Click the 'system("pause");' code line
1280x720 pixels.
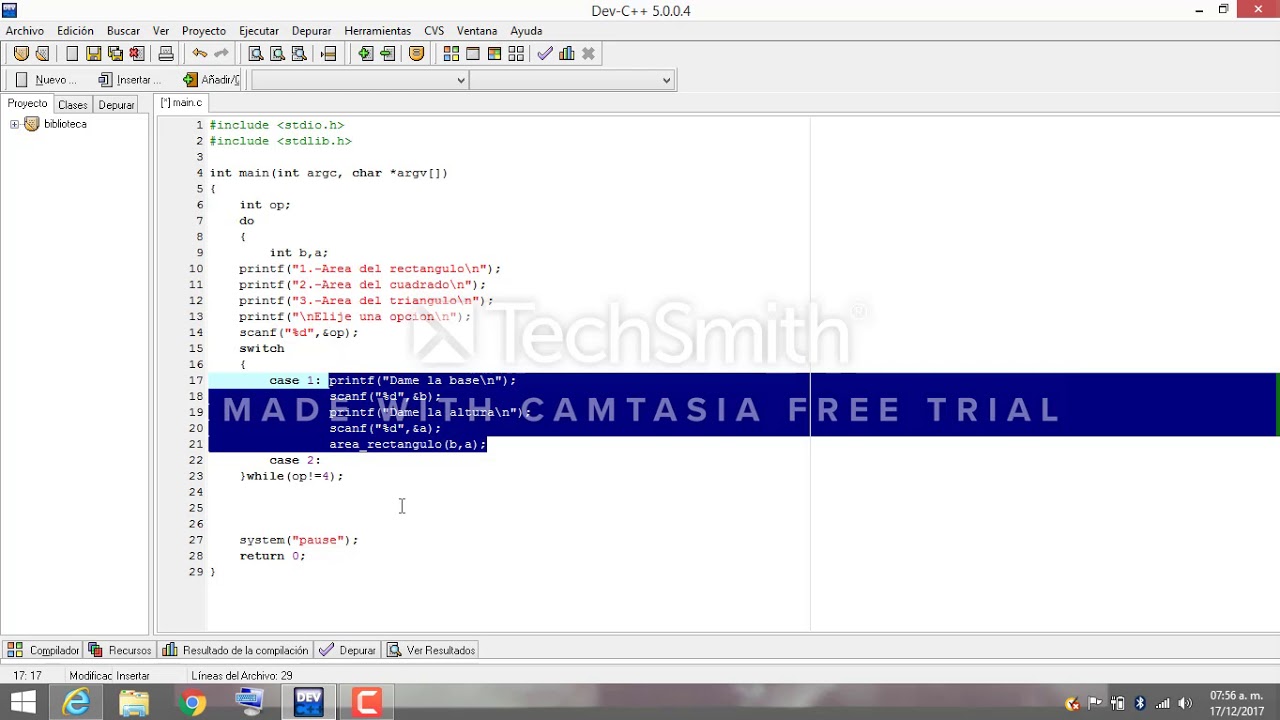click(x=299, y=540)
